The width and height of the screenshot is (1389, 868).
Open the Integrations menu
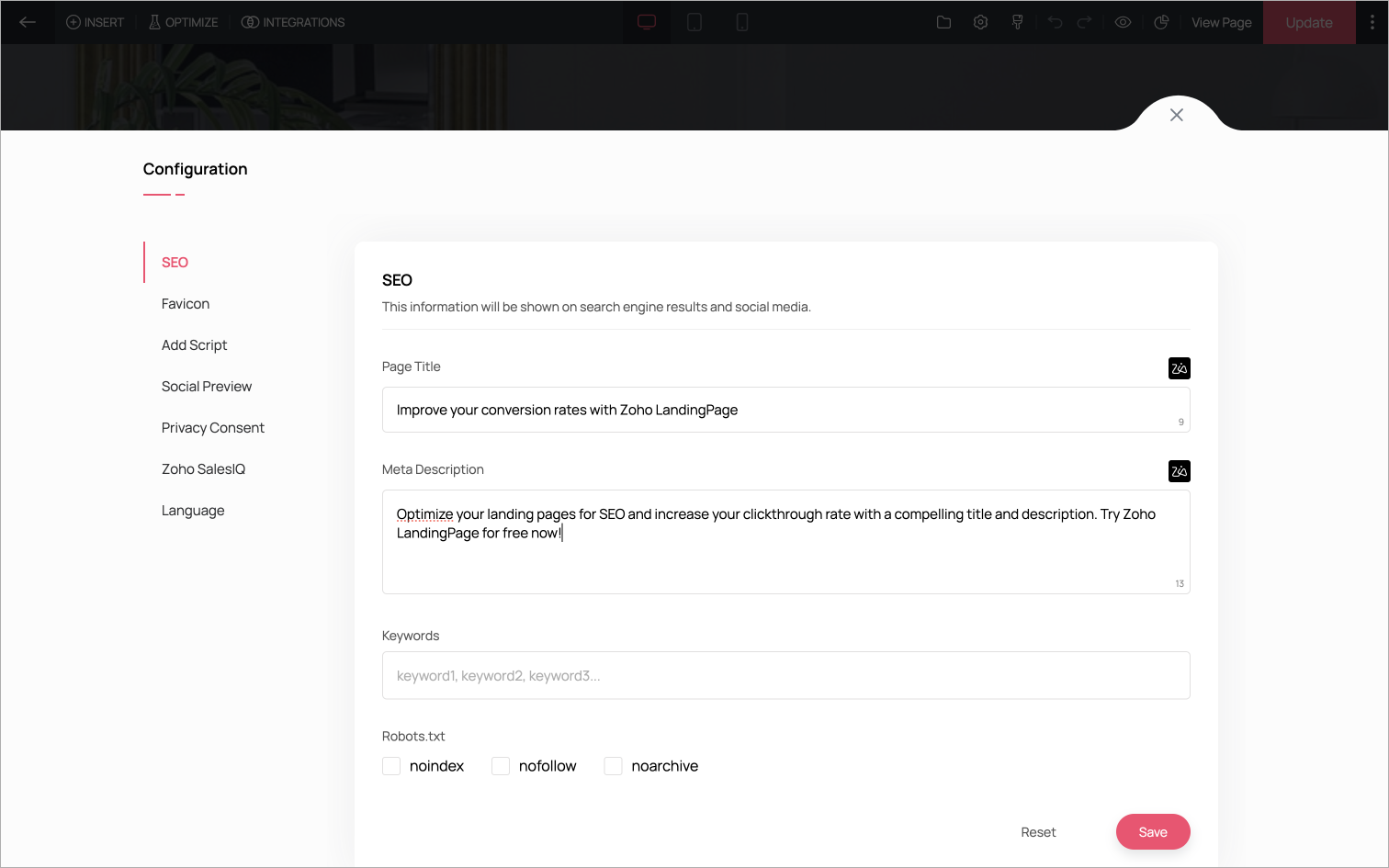pyautogui.click(x=293, y=22)
